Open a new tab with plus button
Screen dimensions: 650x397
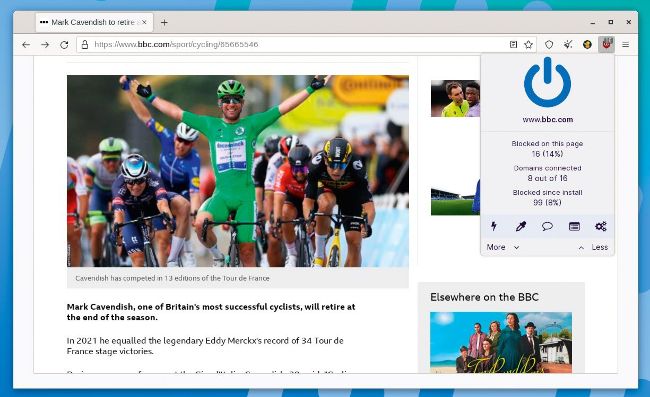point(164,22)
